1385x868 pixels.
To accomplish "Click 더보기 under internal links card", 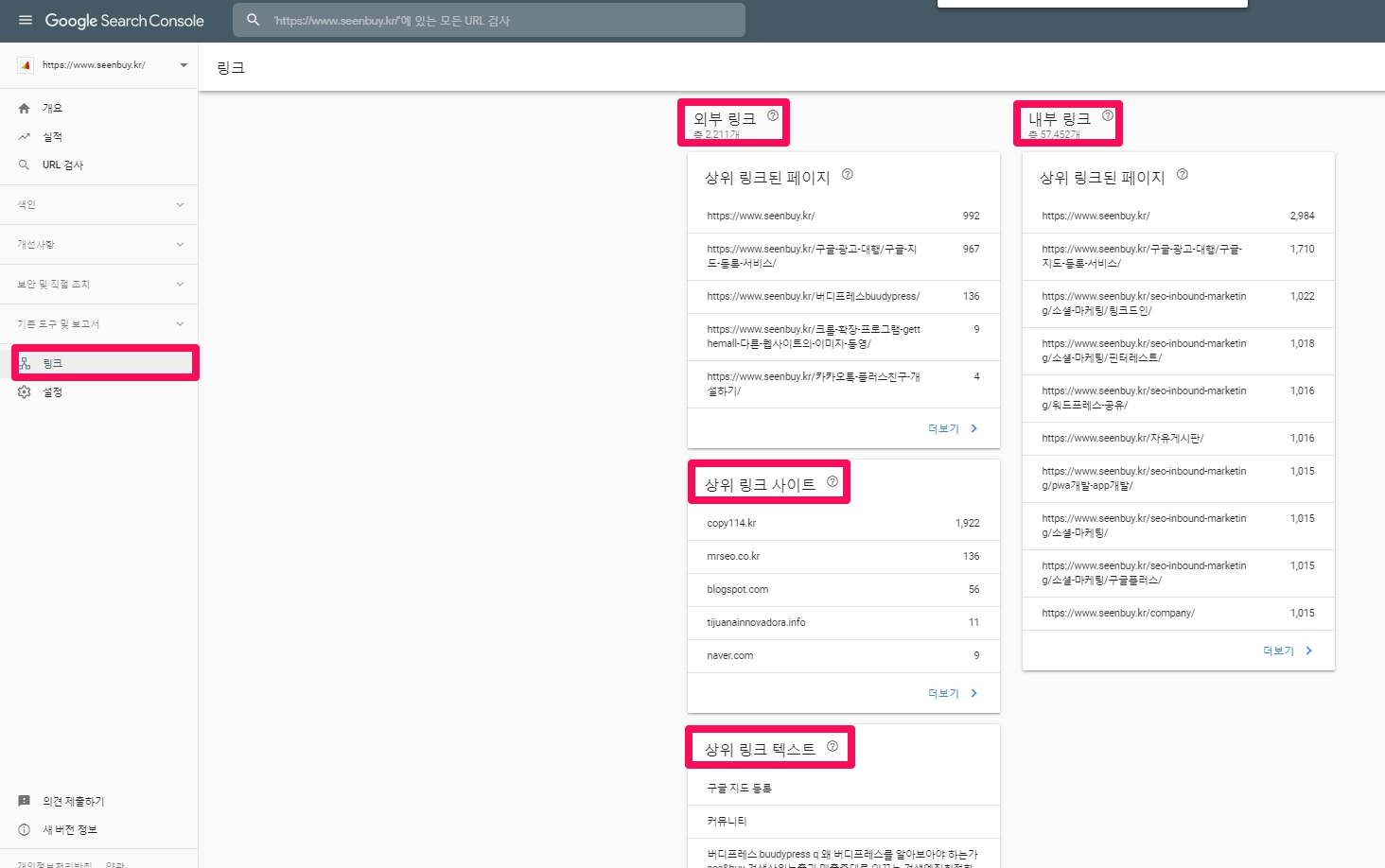I will click(1287, 651).
